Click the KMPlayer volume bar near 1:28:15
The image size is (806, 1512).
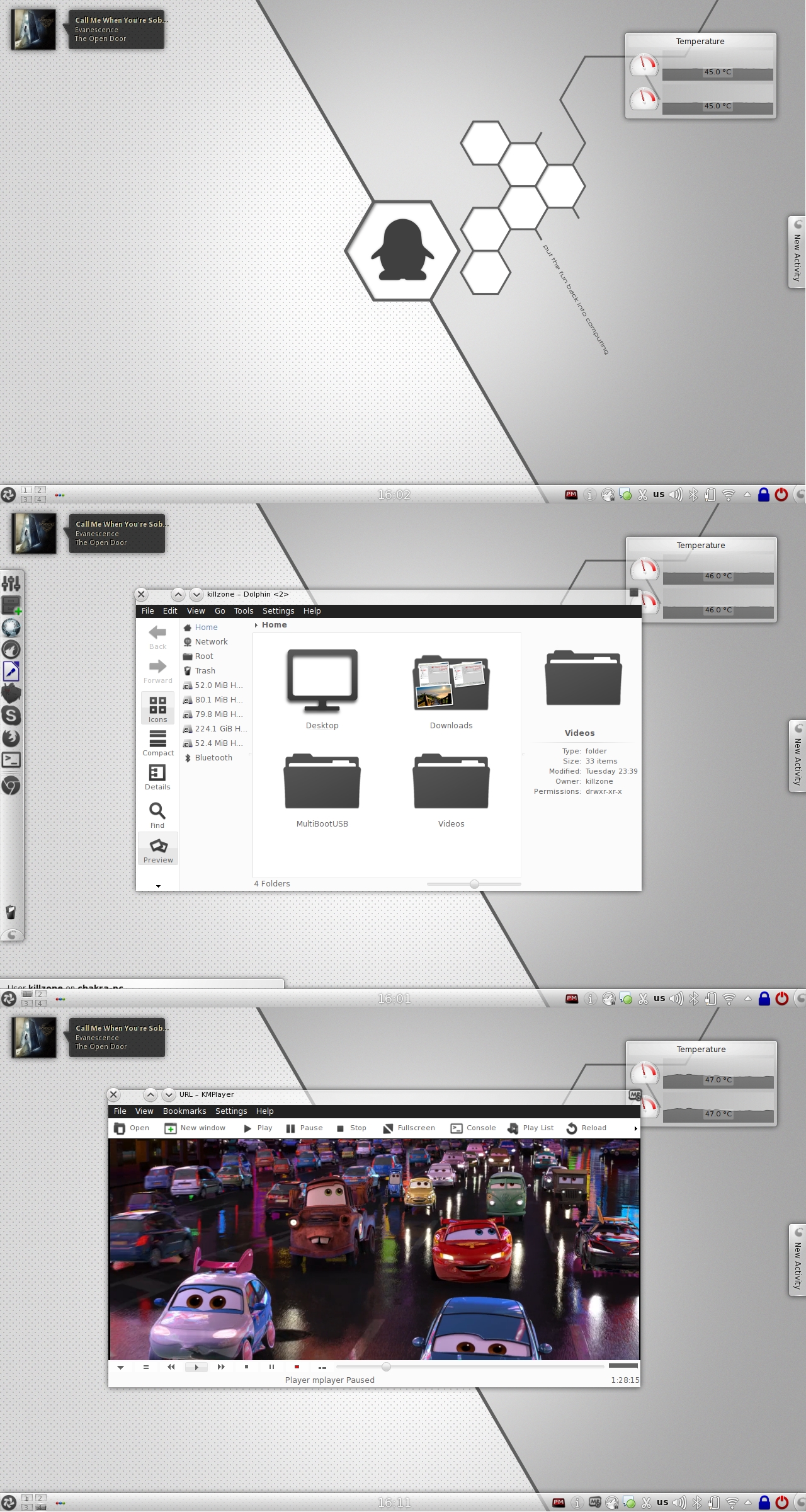(623, 1366)
